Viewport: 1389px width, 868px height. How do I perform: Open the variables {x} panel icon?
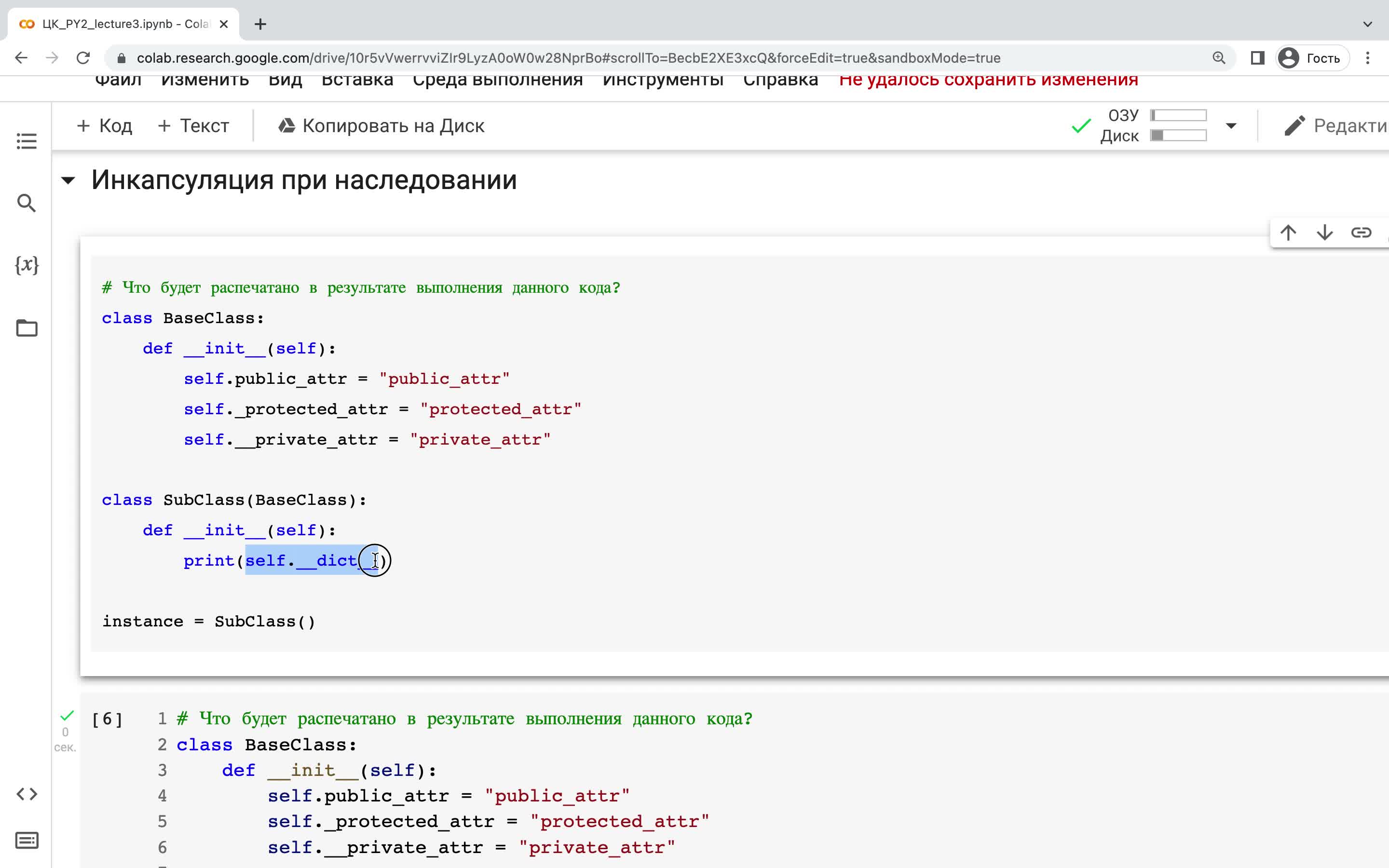point(27,265)
